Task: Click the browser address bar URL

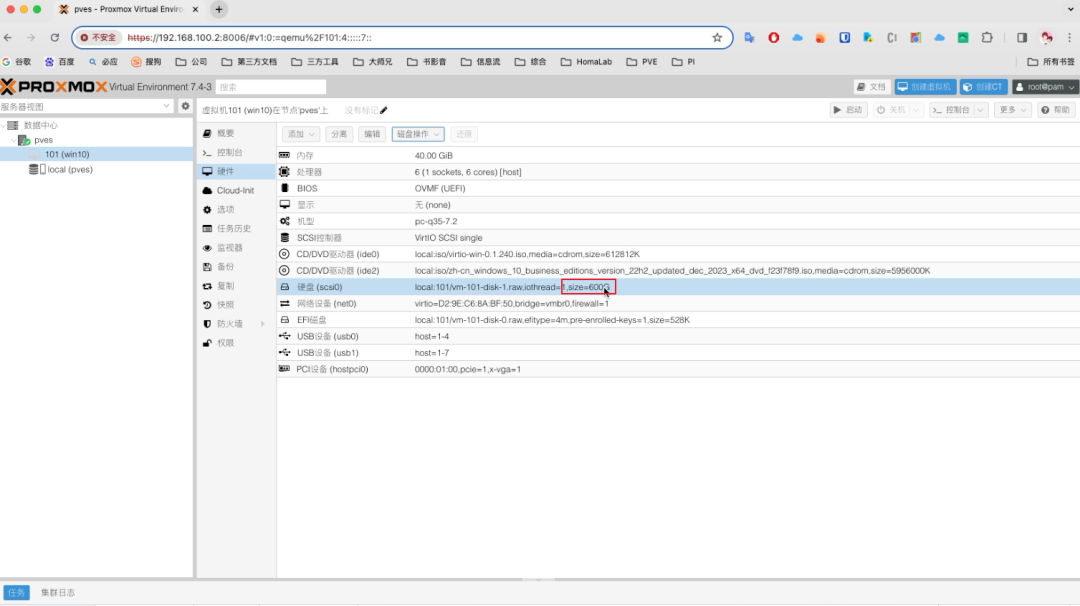Action: (249, 38)
